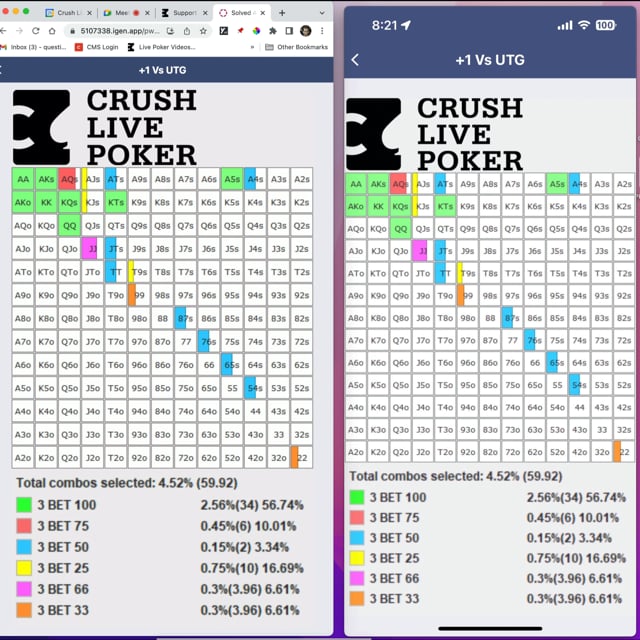Tap back arrow in phone app header

coord(356,60)
